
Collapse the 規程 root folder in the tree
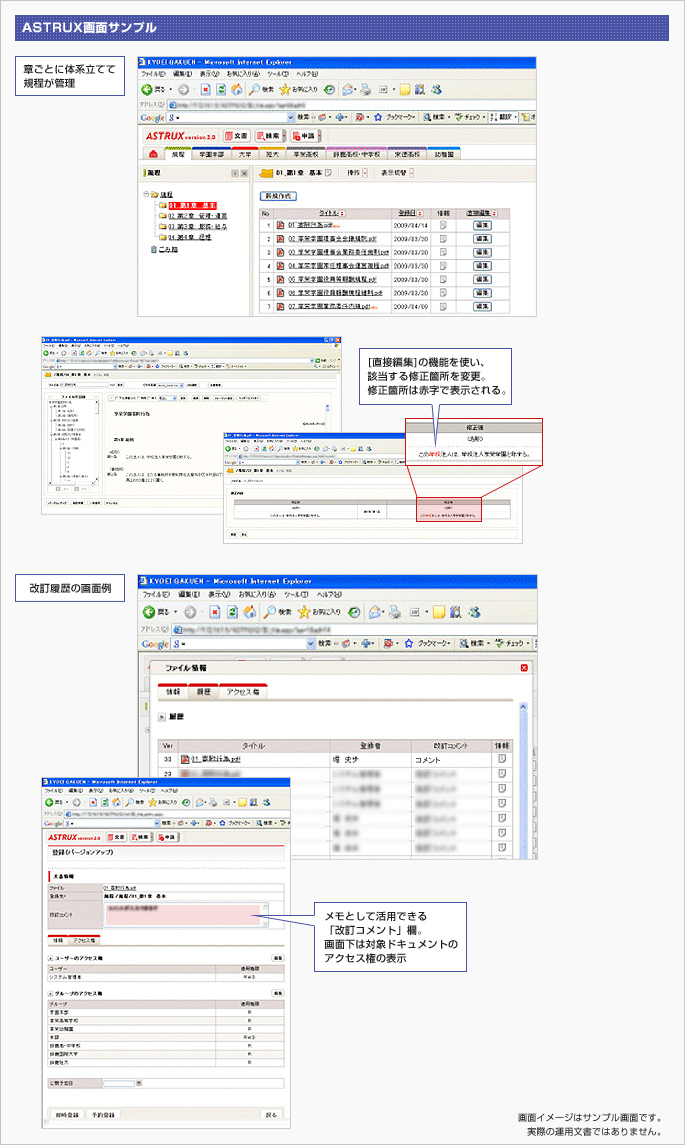pos(146,194)
